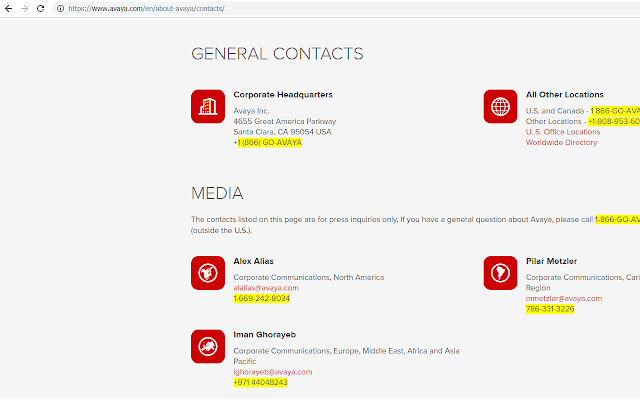640x400 pixels.
Task: Go back using the browser back arrow
Action: click(8, 8)
